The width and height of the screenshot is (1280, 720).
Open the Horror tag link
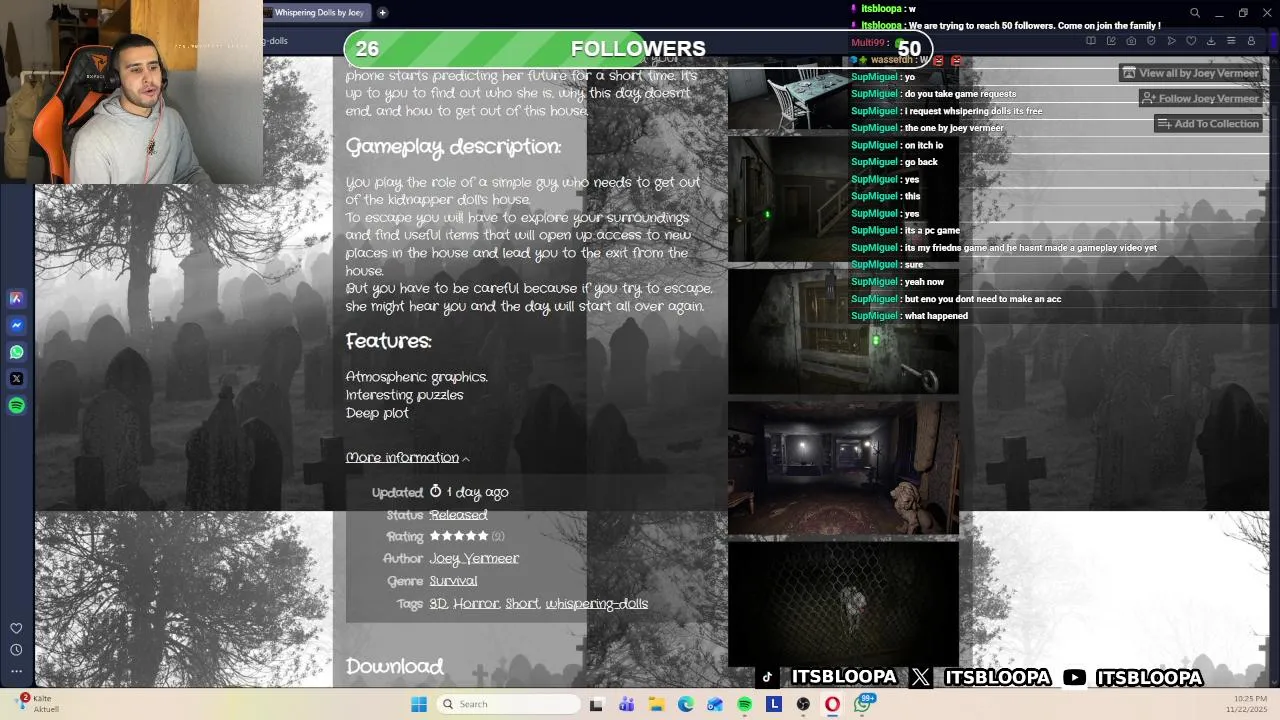click(x=476, y=604)
